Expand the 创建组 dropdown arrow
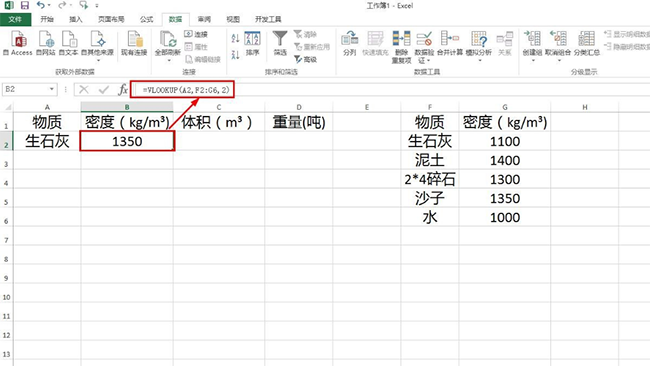 [x=533, y=60]
